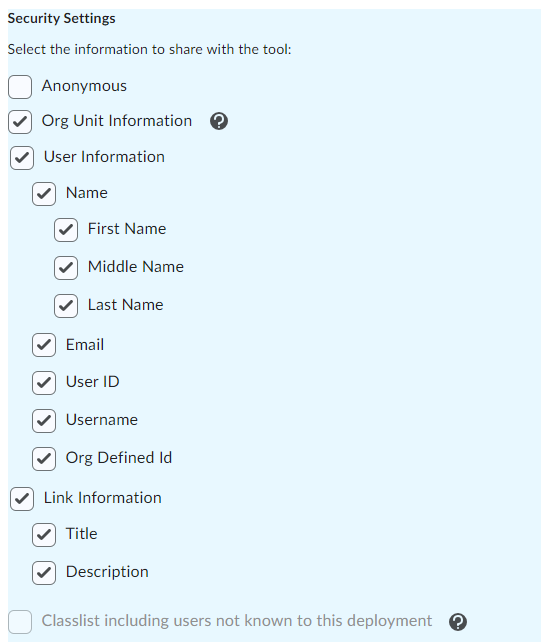Uncheck the Name checkbox
This screenshot has width=541, height=642.
coord(44,194)
